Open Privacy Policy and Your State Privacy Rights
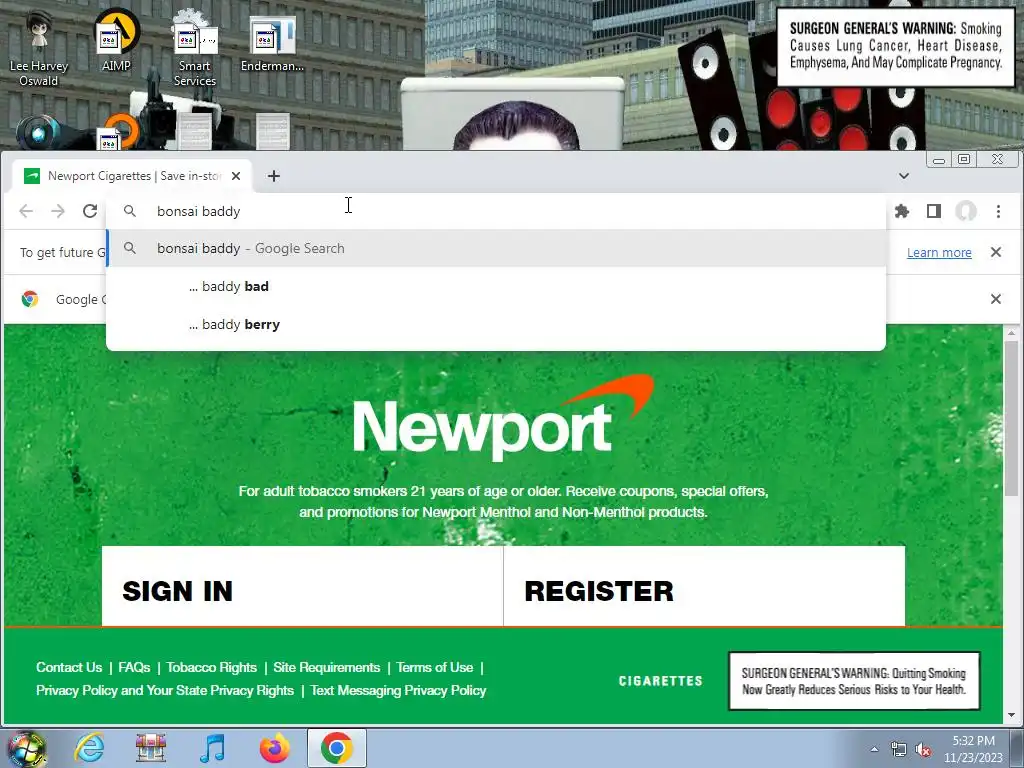 (165, 690)
